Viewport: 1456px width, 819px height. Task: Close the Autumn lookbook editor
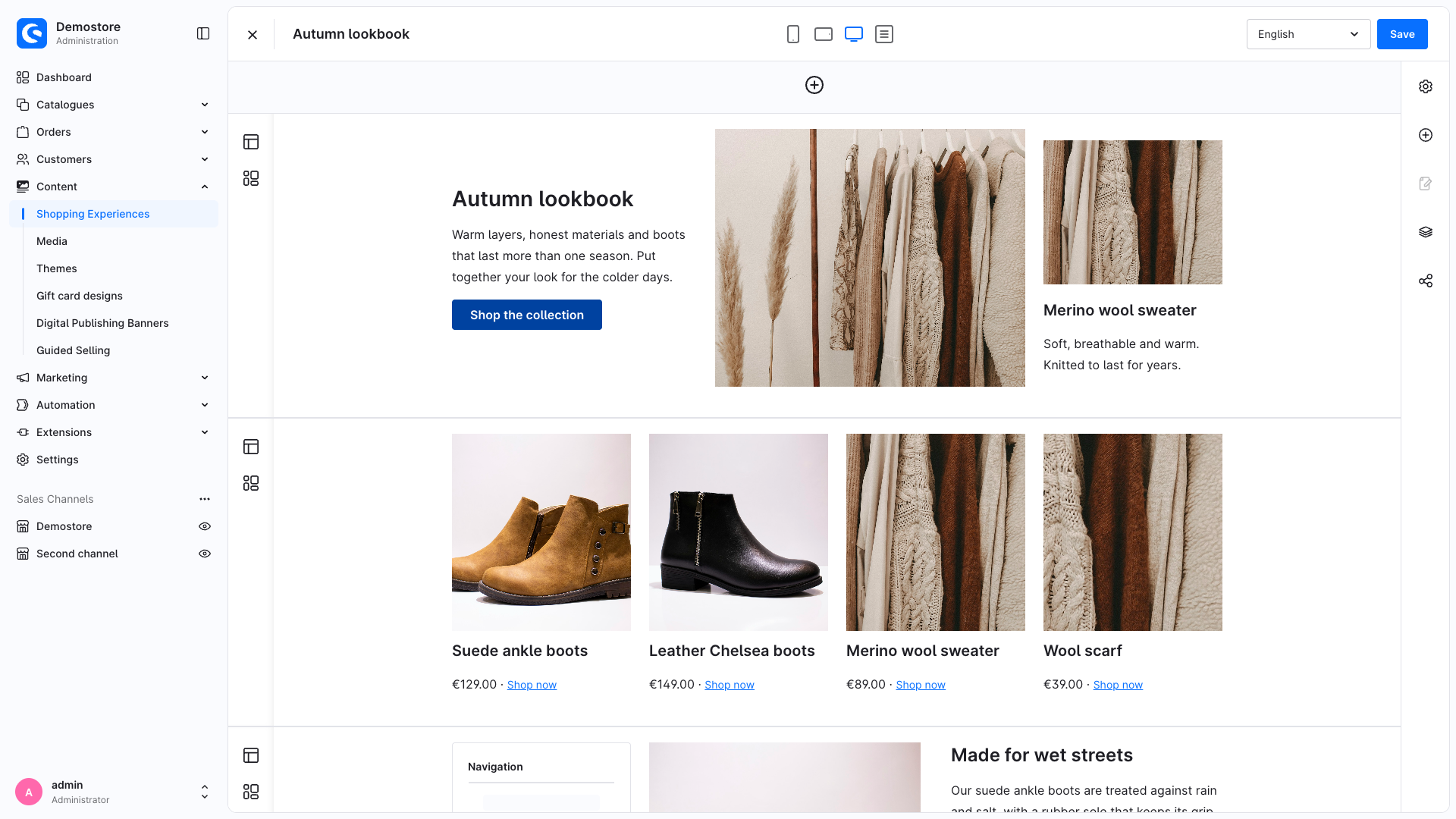point(253,34)
